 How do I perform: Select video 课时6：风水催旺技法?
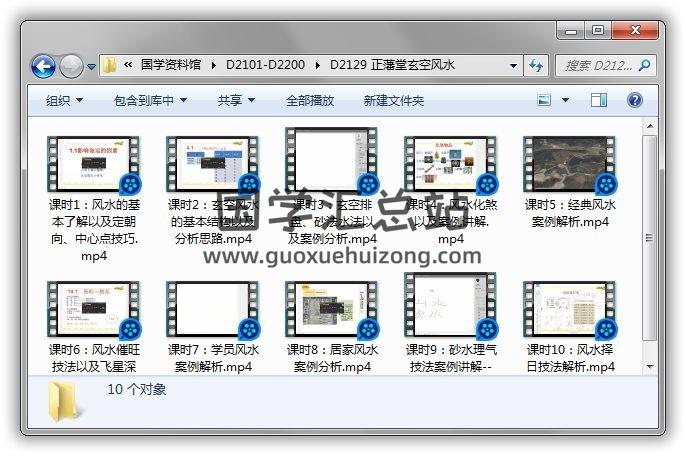coord(94,310)
